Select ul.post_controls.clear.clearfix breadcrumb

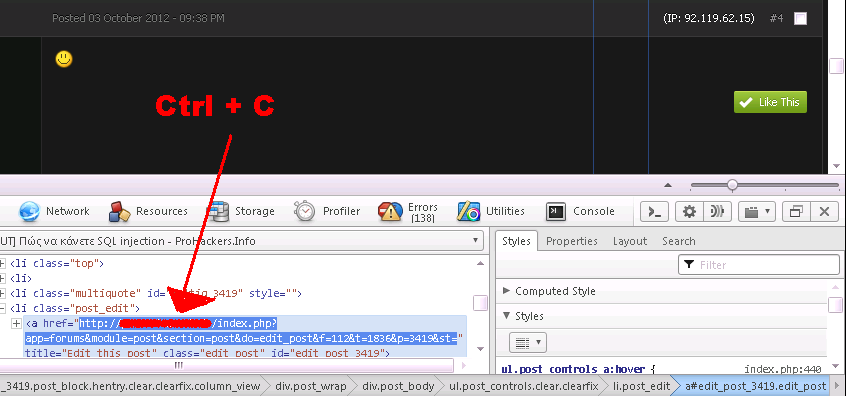click(524, 386)
